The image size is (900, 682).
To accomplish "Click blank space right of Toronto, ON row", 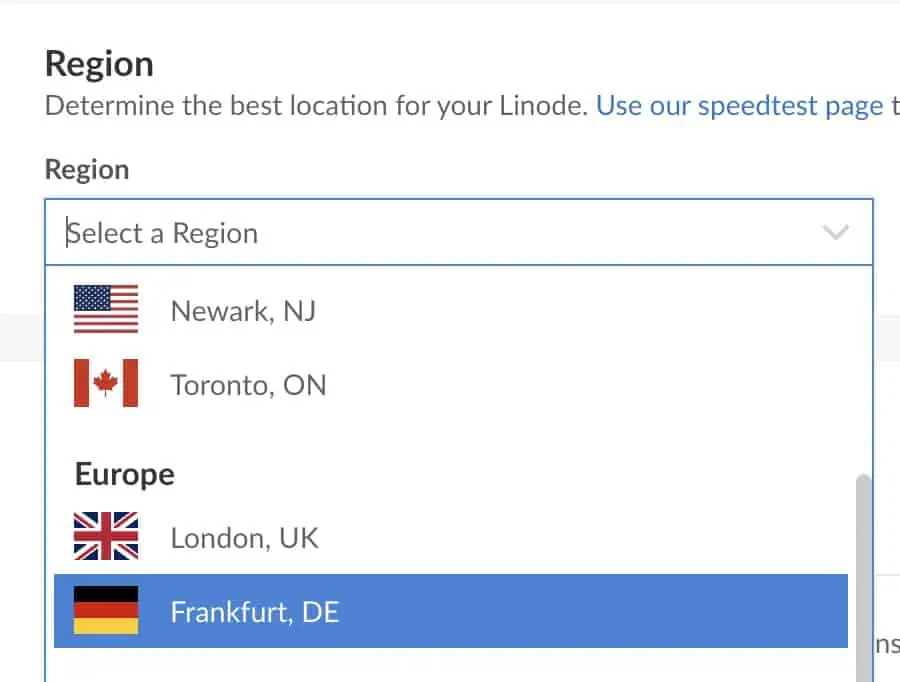I will [x=600, y=385].
